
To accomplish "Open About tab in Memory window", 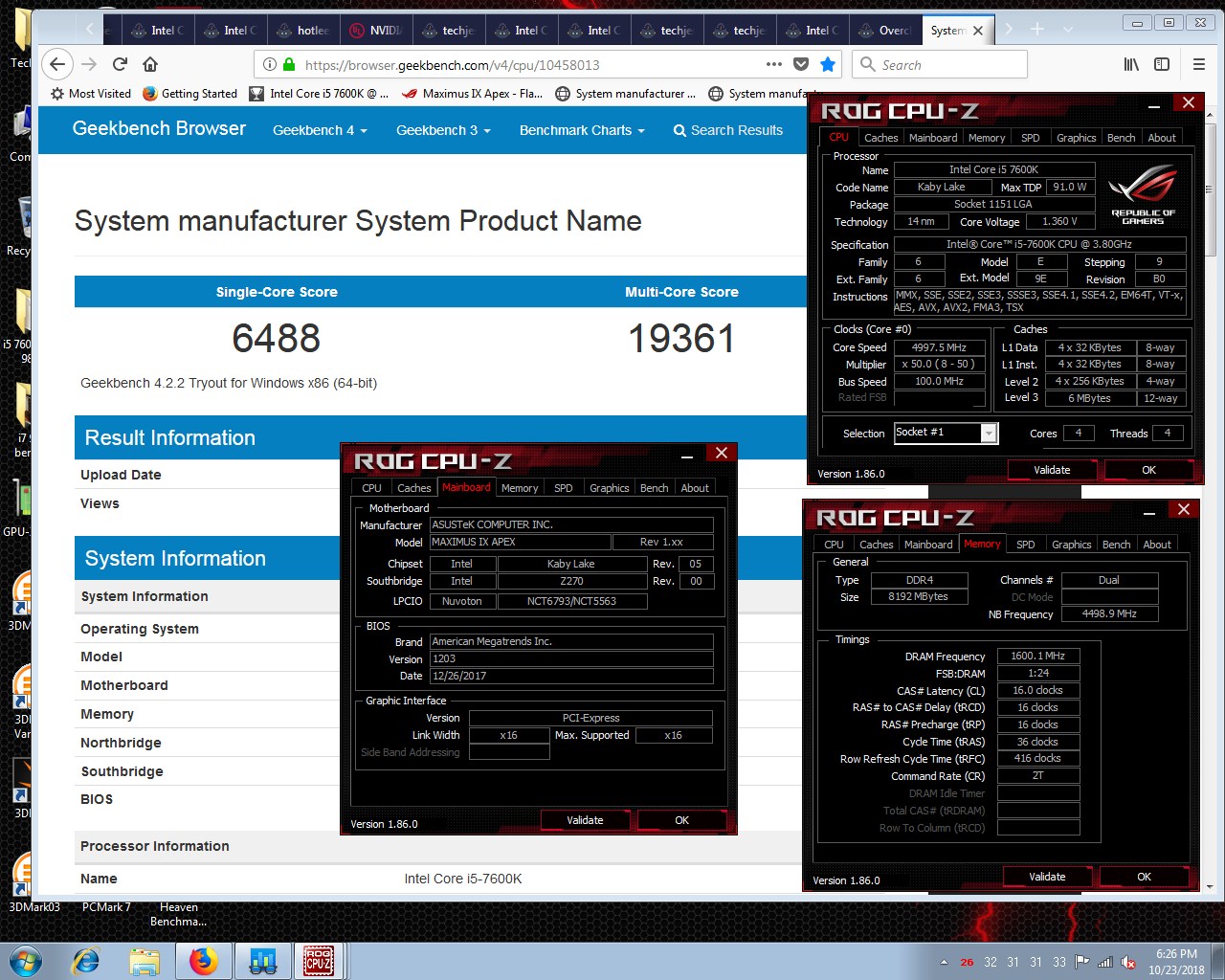I will (x=1157, y=545).
